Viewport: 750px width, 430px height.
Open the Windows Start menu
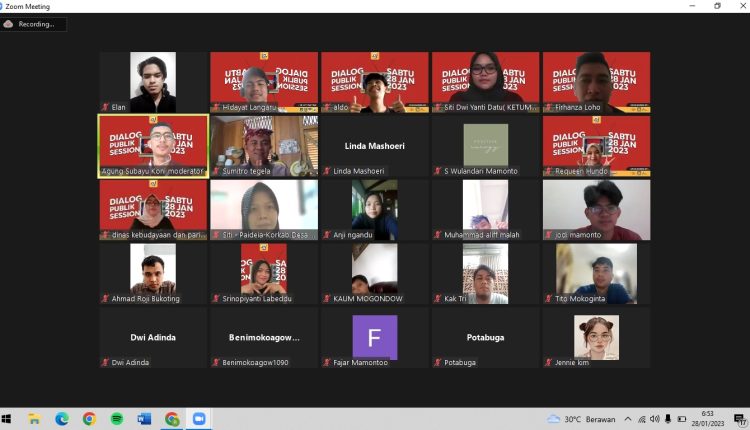pos(8,419)
